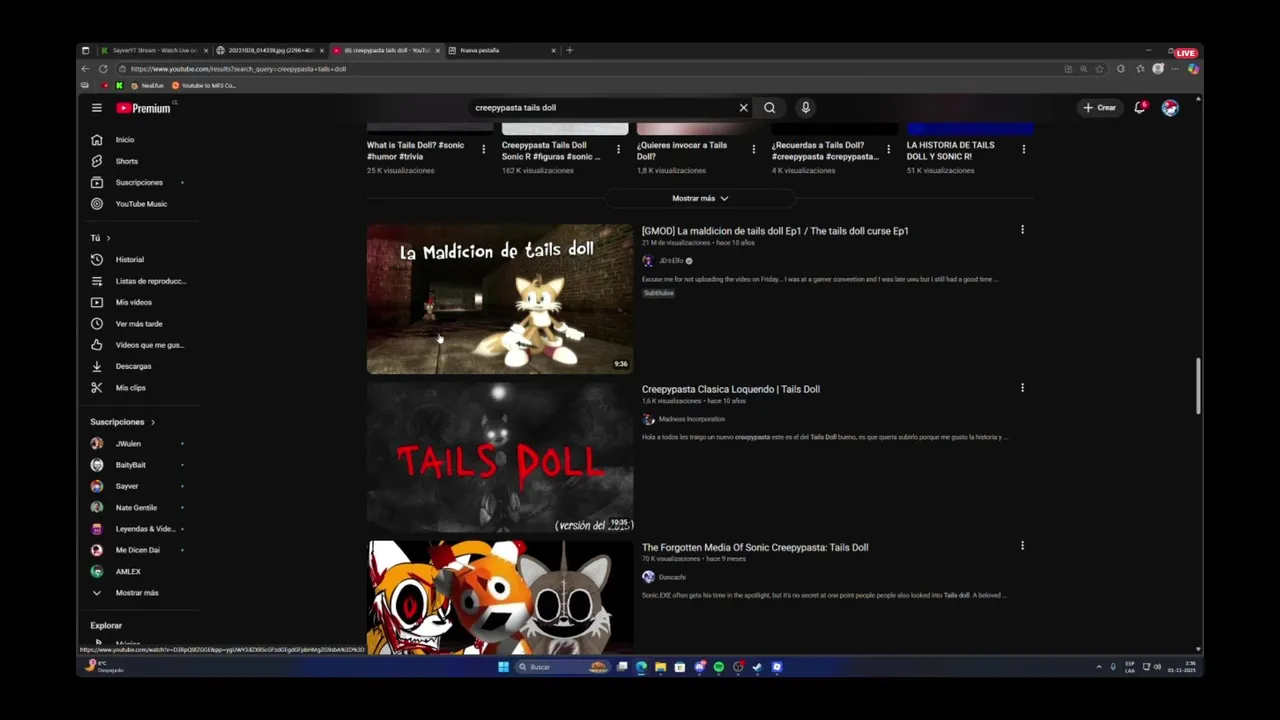Open Youtube to MP3 Co... bookmark
This screenshot has width=1280, height=720.
coord(204,85)
